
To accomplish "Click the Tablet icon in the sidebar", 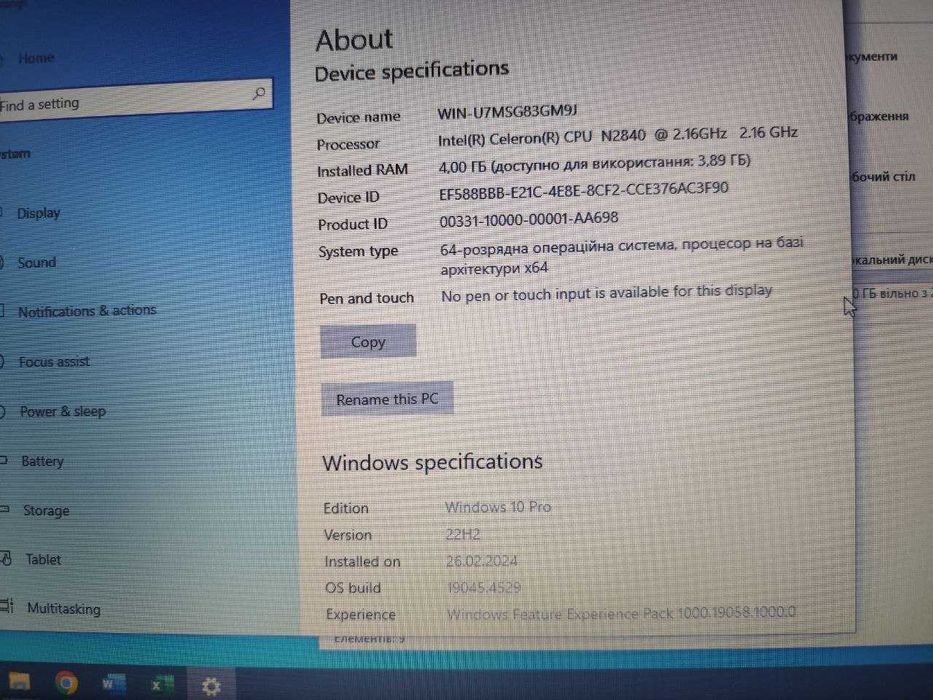I will (x=6, y=558).
